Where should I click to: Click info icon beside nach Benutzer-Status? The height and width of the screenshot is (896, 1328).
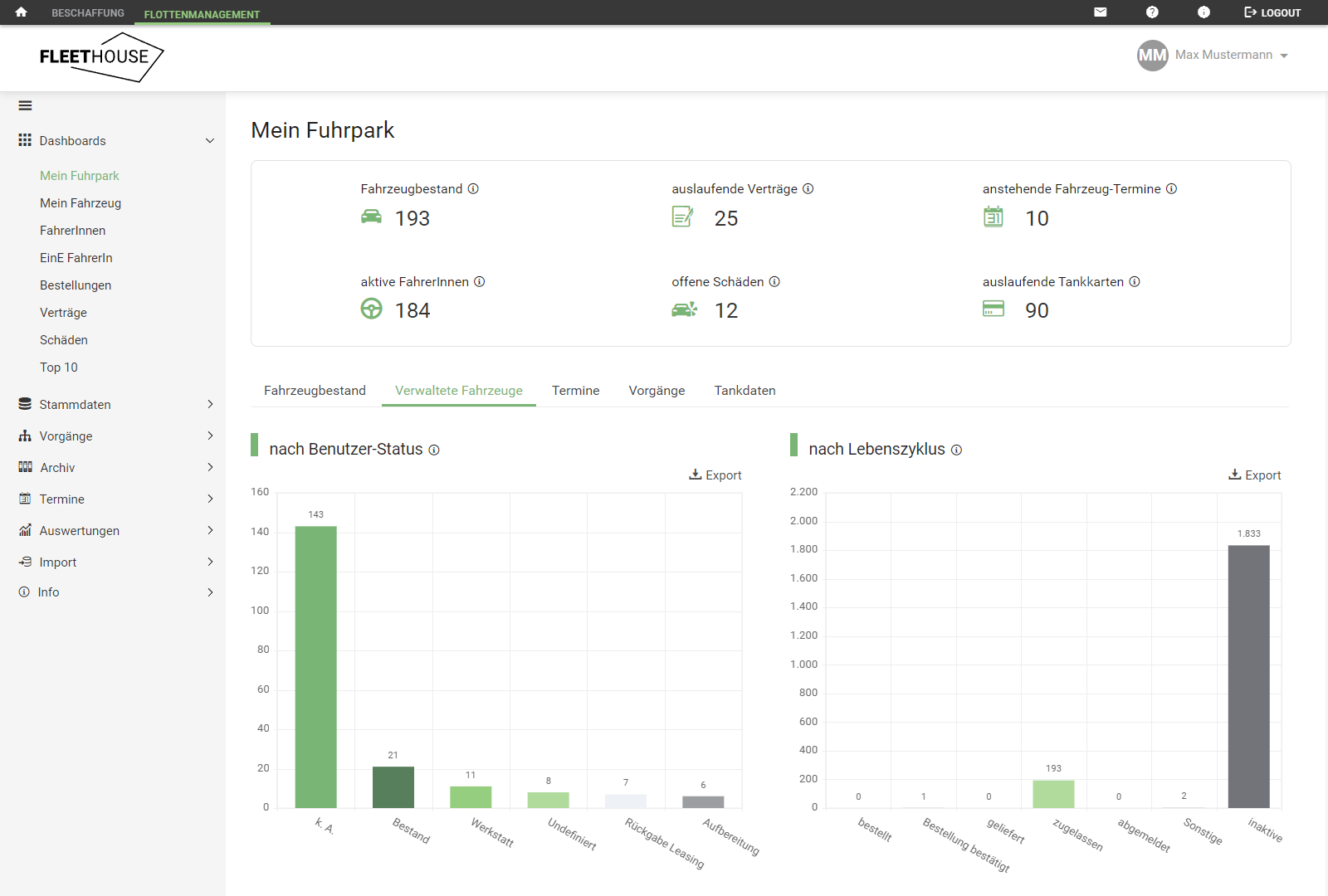coord(433,450)
